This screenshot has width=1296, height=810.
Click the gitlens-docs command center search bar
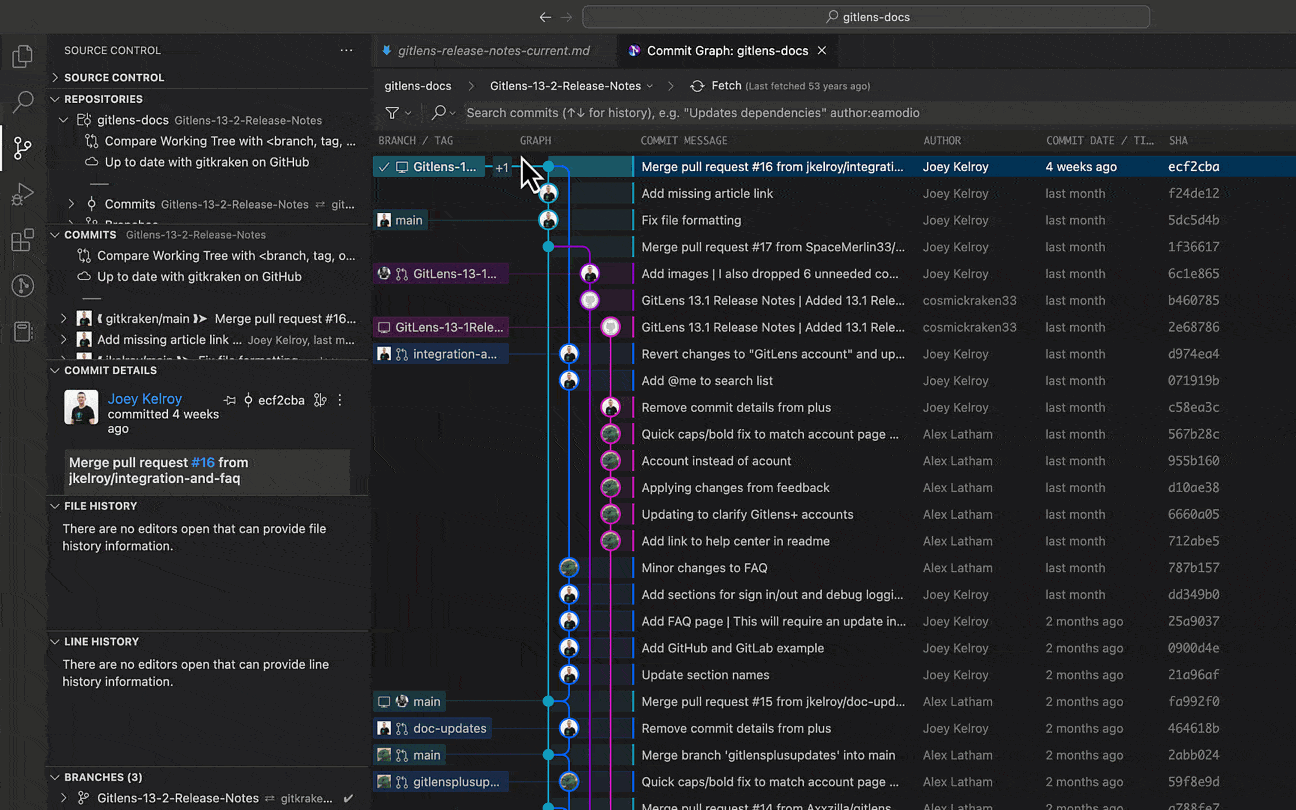866,17
